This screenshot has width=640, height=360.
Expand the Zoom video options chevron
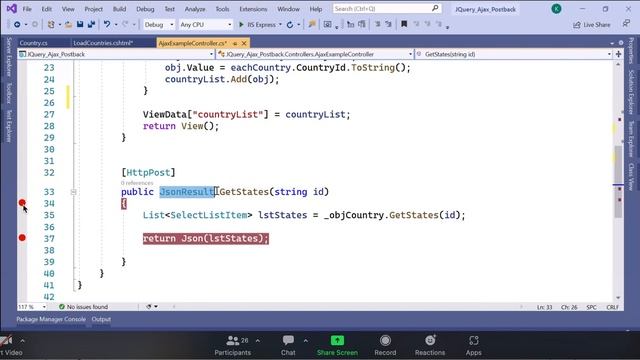pyautogui.click(x=22, y=340)
